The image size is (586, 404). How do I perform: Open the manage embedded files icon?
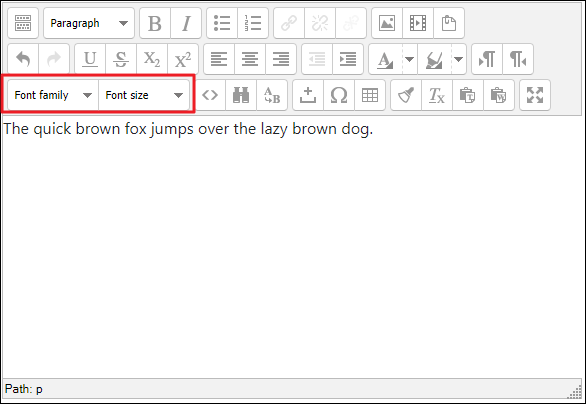(449, 23)
